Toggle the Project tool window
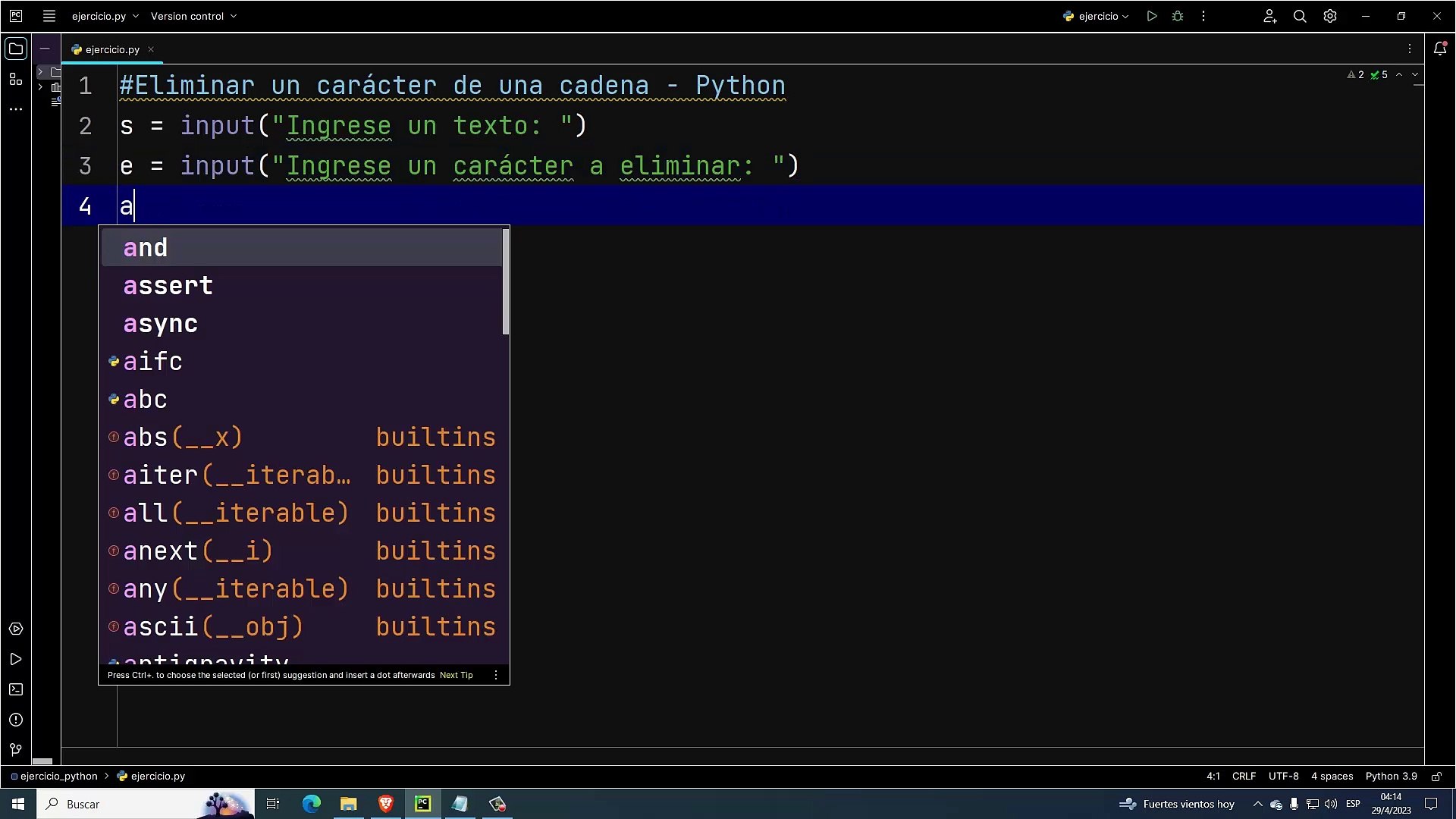Viewport: 1456px width, 819px height. pos(16,49)
